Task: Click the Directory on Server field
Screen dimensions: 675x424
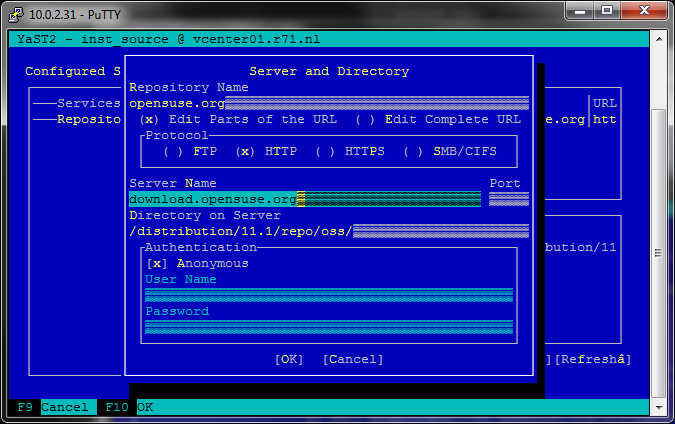Action: (329, 231)
